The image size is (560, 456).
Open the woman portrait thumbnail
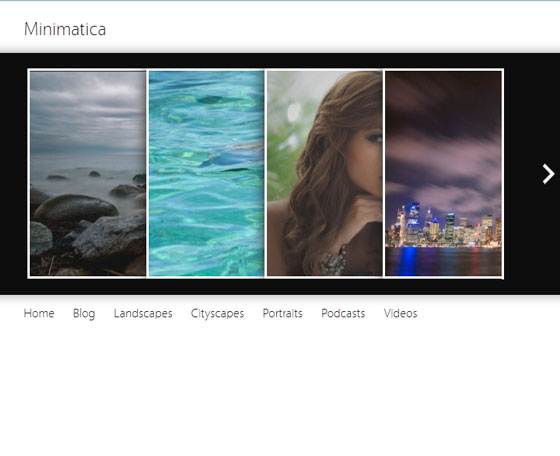(x=325, y=173)
